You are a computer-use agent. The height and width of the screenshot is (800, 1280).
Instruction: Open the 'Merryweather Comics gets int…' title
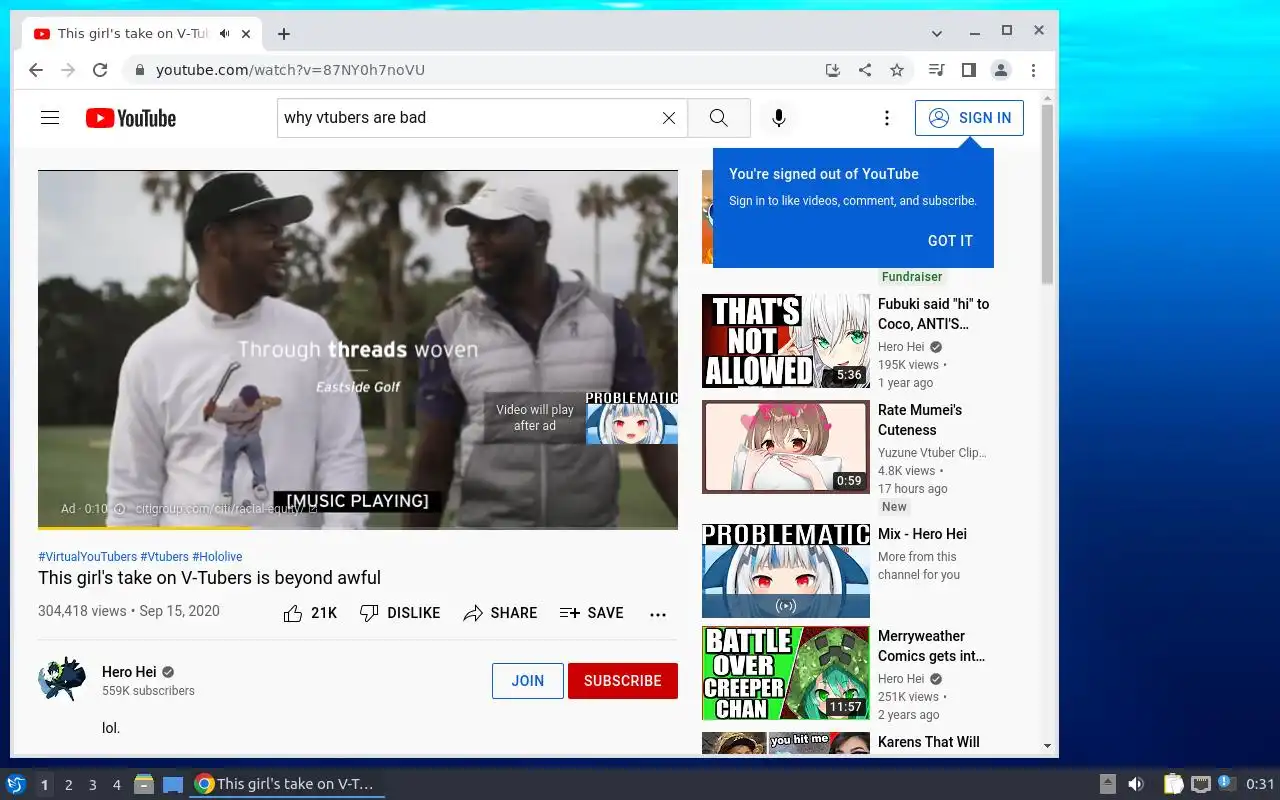point(931,646)
